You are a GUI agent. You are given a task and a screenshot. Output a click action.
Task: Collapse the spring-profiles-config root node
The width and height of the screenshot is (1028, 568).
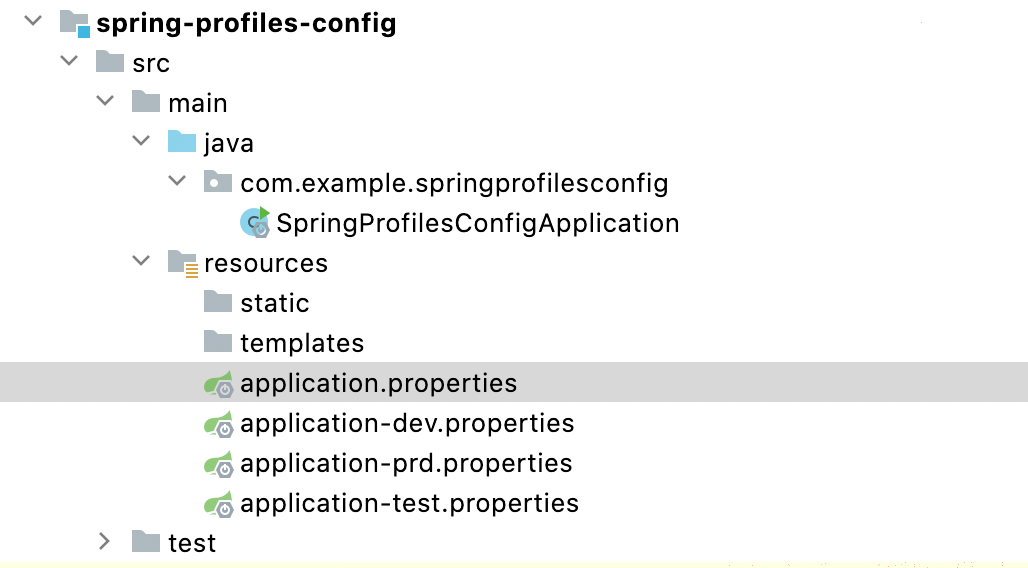33,21
